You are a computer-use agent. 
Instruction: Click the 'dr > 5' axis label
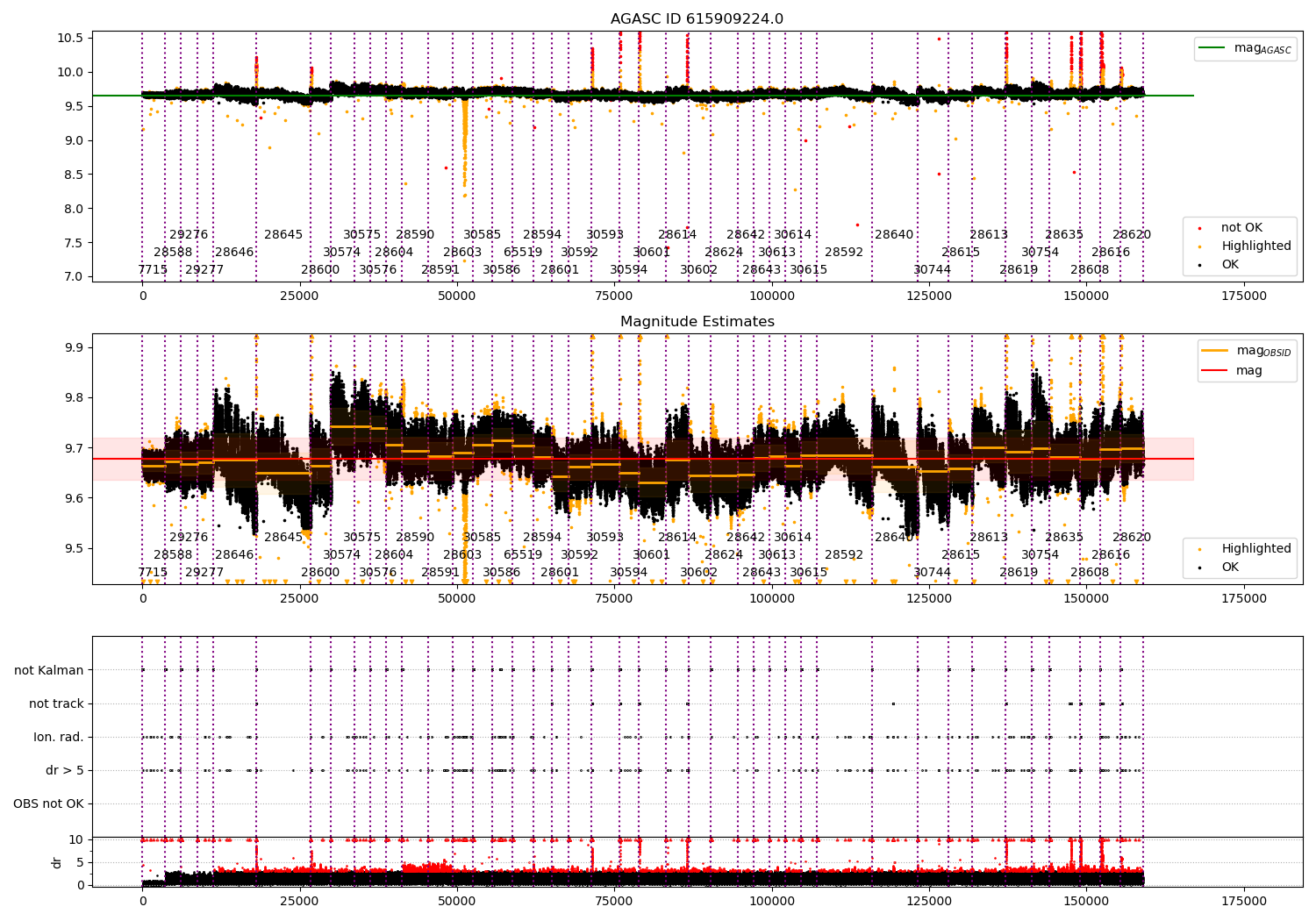(65, 770)
